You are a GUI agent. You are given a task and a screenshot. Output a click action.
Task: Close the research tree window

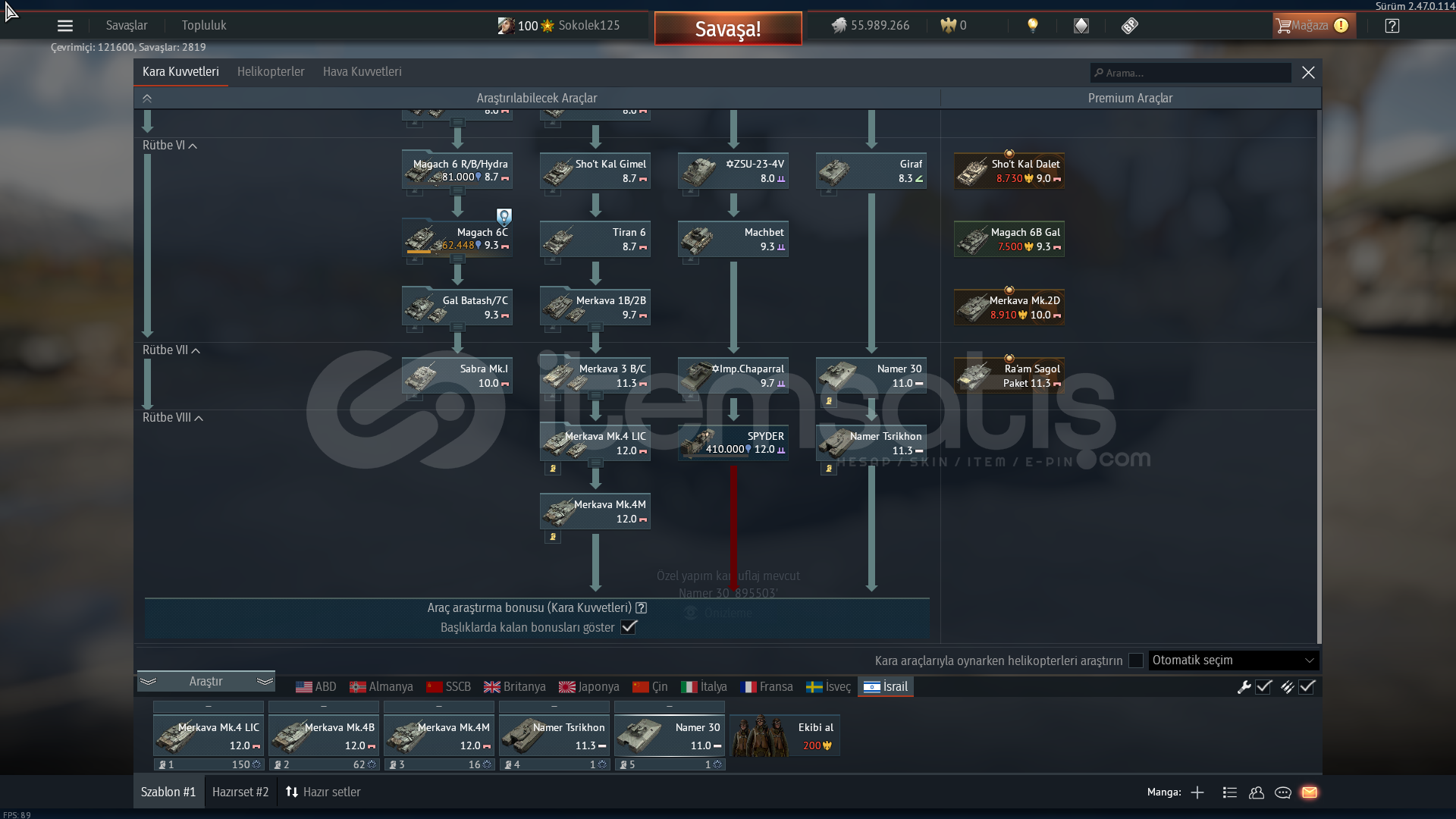(x=1308, y=73)
